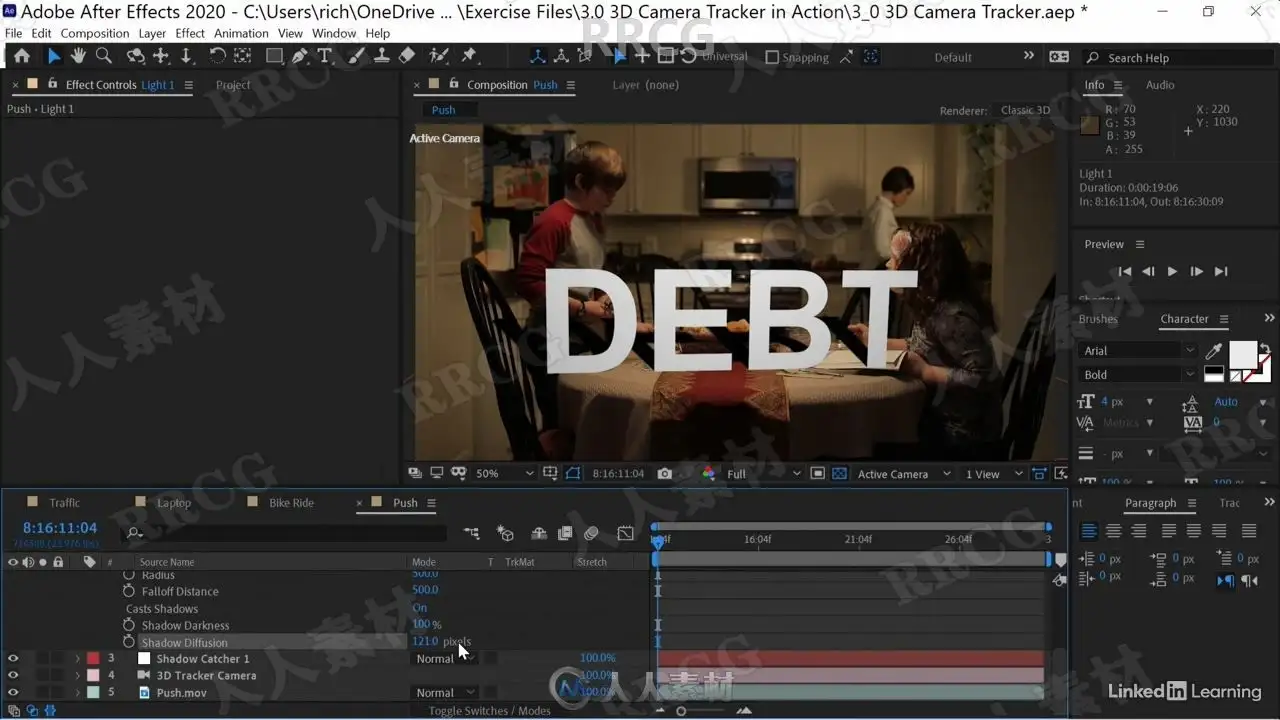Toggle the Frame Blending timeline icon
Viewport: 1280px width, 720px height.
pos(565,534)
